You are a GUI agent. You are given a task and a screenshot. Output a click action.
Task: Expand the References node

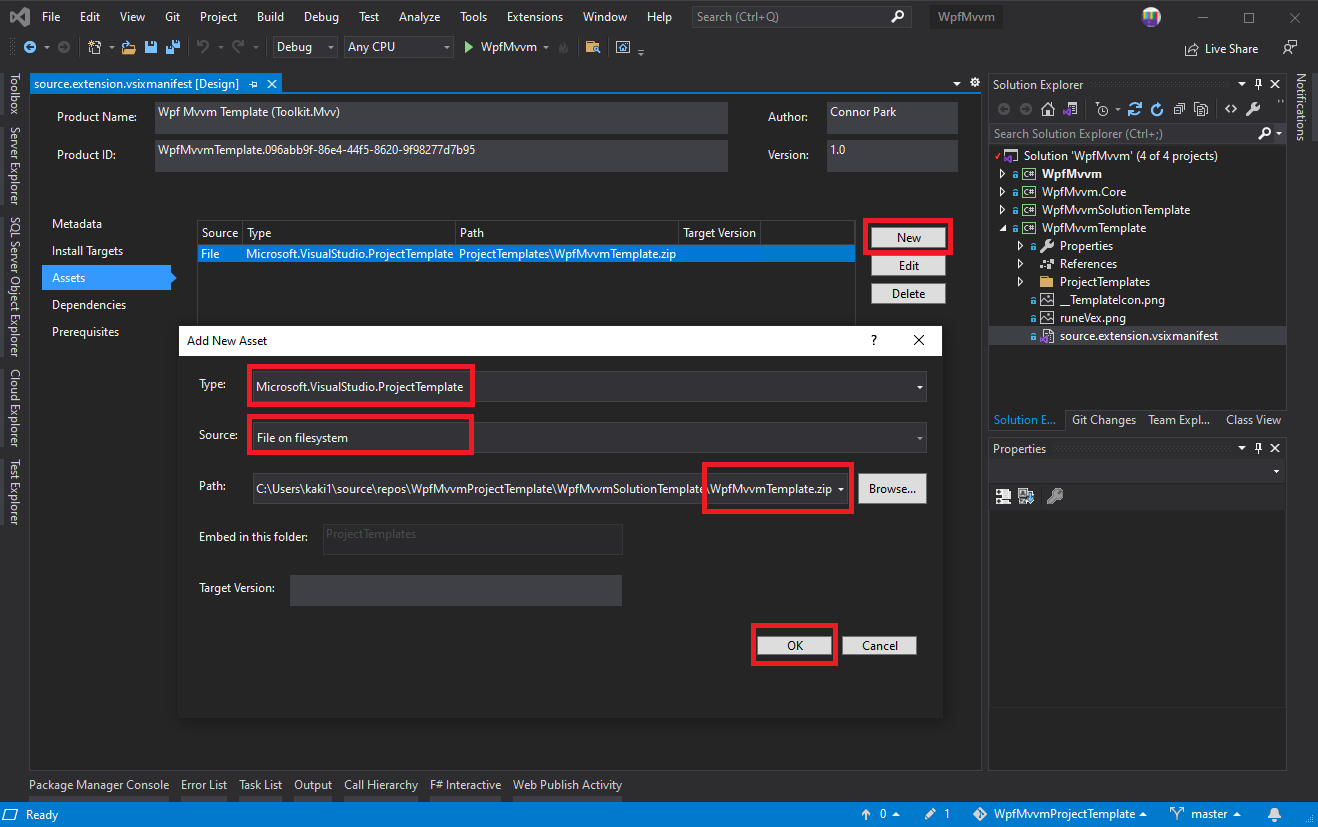(x=1020, y=264)
